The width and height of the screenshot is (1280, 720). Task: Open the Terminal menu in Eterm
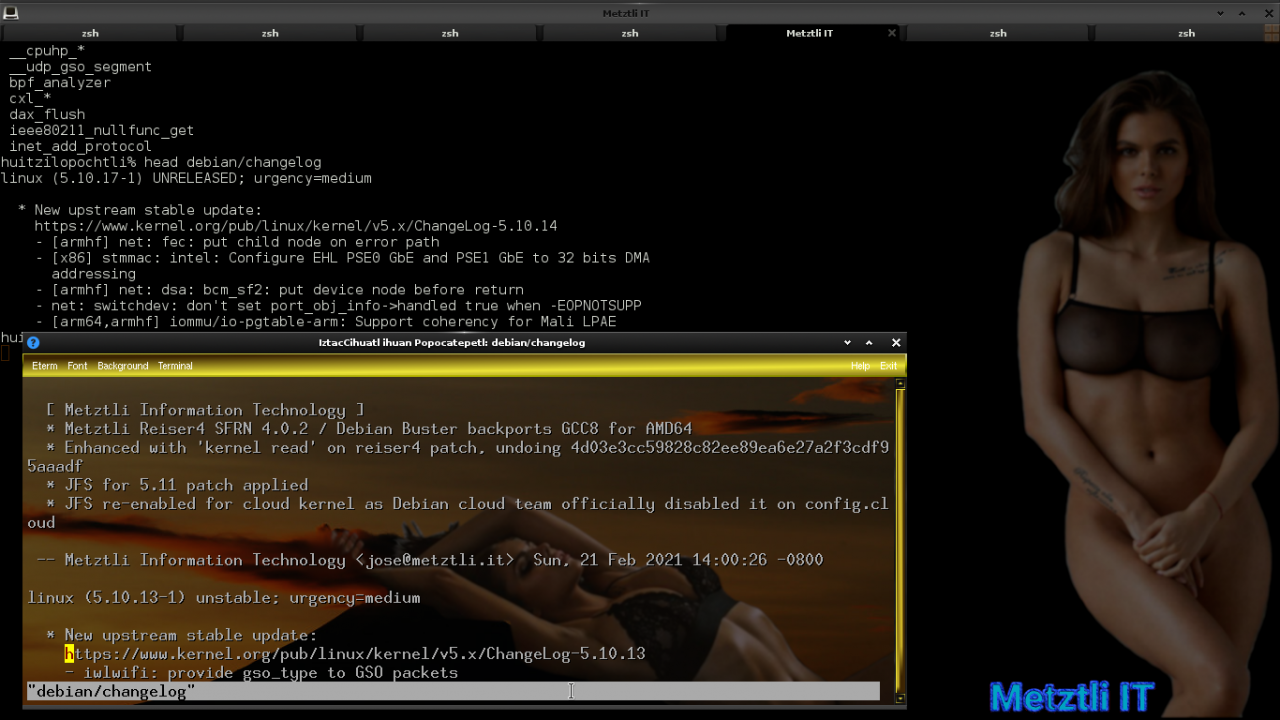[x=175, y=366]
